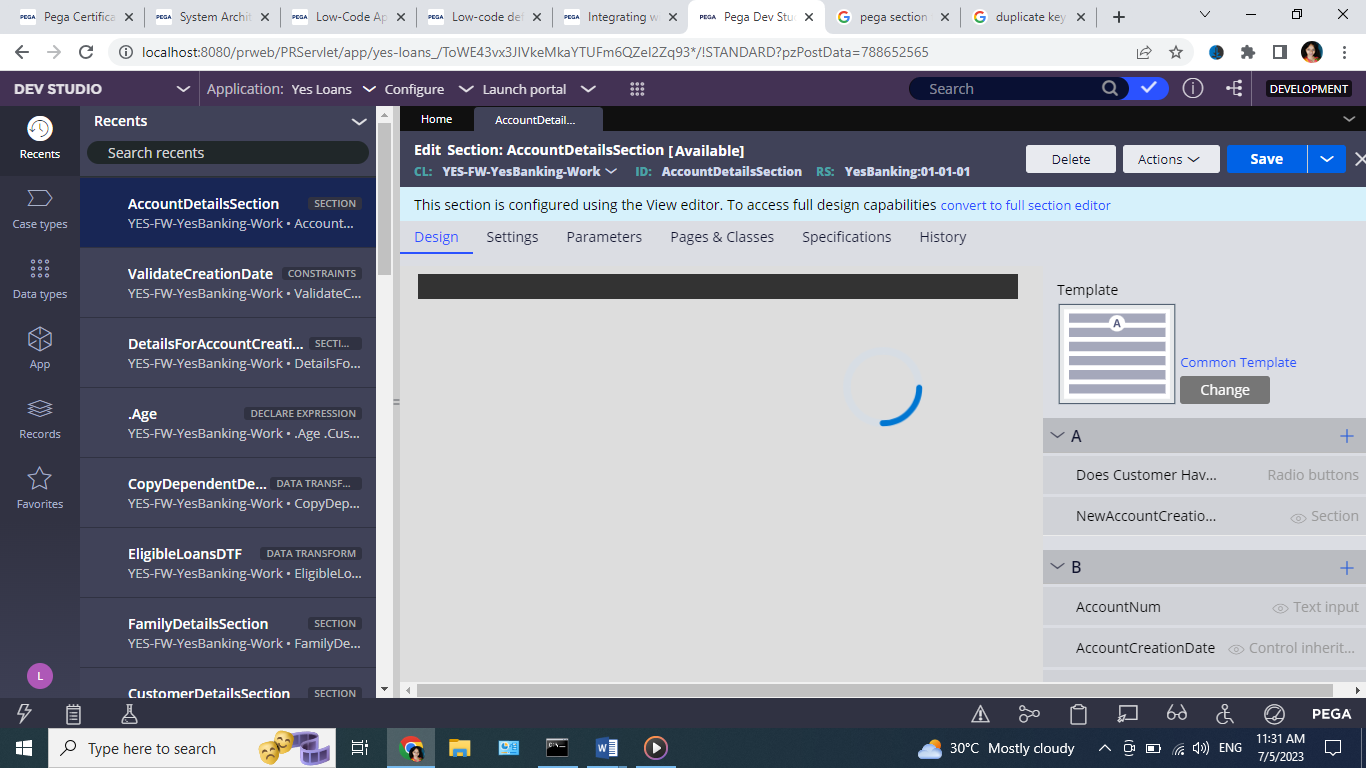
Task: Click the user avatar labeled L
Action: pyautogui.click(x=39, y=676)
